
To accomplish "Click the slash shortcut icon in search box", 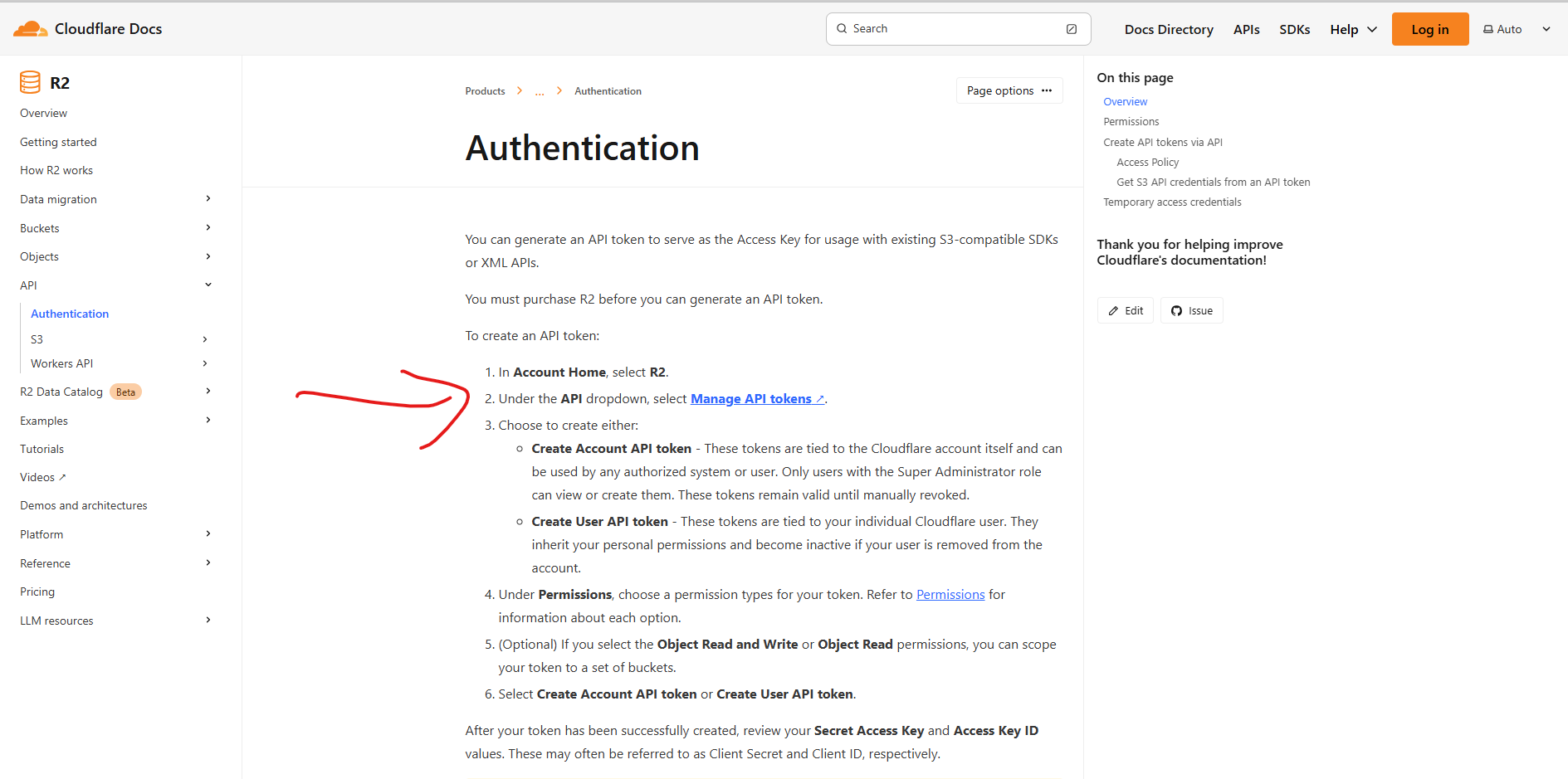I will pyautogui.click(x=1072, y=29).
